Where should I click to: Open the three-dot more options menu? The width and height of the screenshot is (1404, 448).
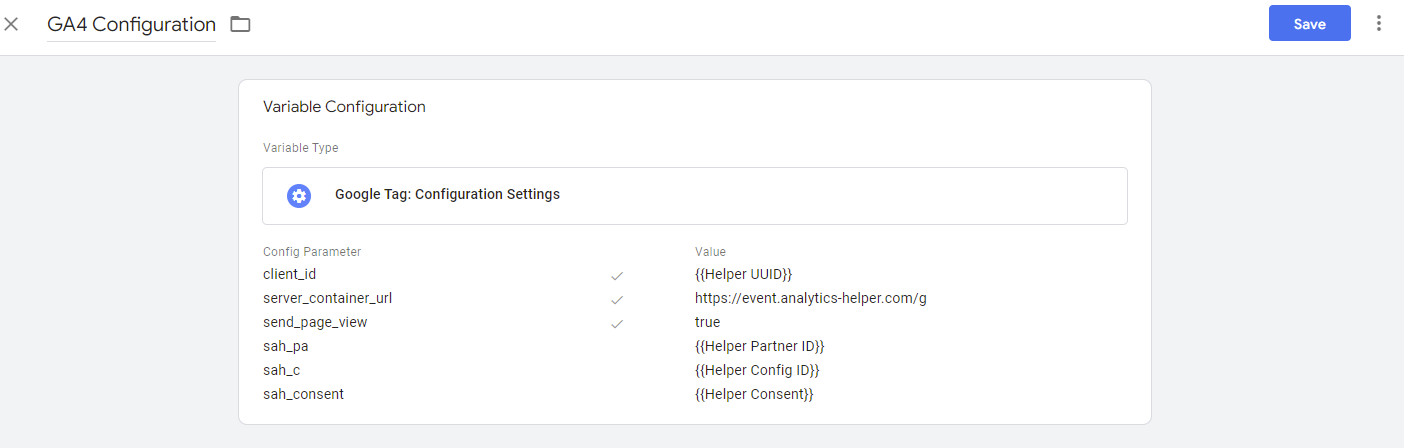pos(1379,23)
